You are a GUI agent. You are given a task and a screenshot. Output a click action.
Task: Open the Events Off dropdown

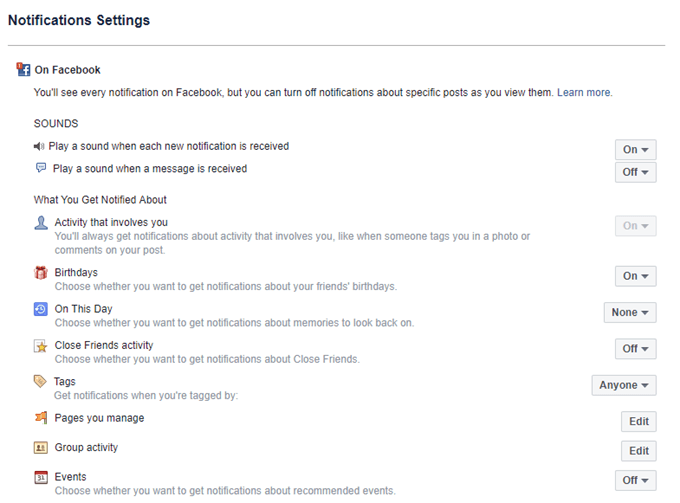click(x=635, y=481)
